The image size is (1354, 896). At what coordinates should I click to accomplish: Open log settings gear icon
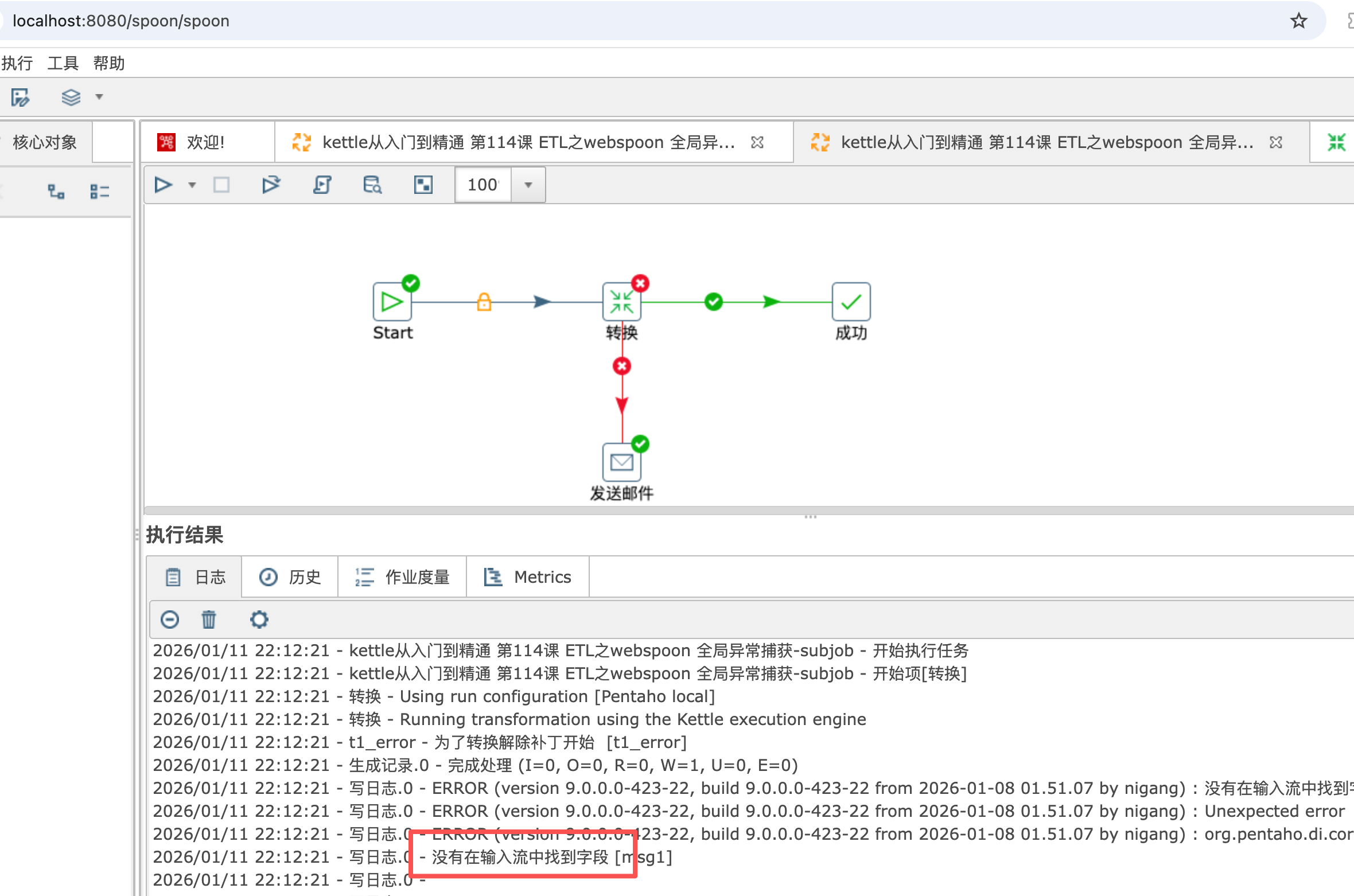click(259, 620)
